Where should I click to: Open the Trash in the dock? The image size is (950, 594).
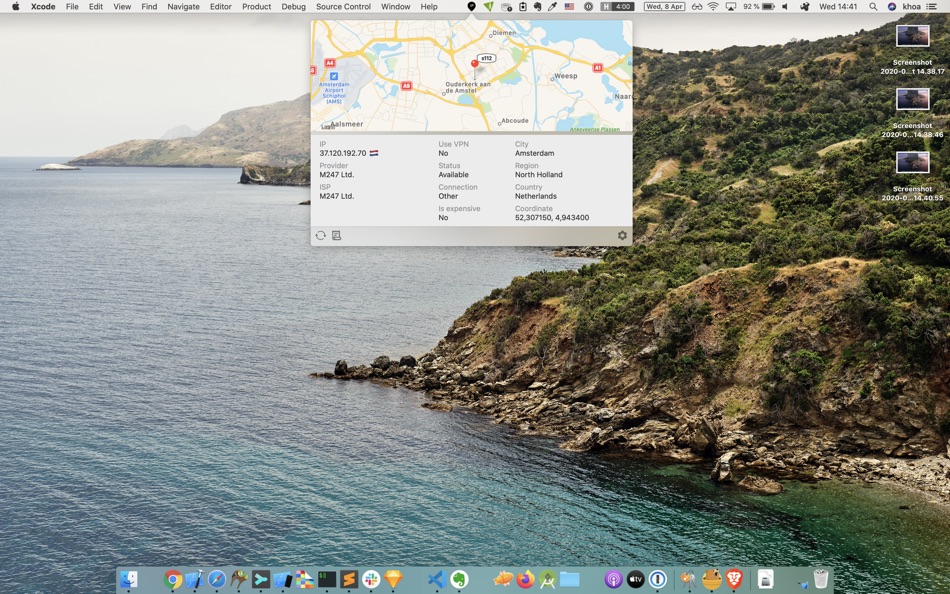pyautogui.click(x=820, y=579)
